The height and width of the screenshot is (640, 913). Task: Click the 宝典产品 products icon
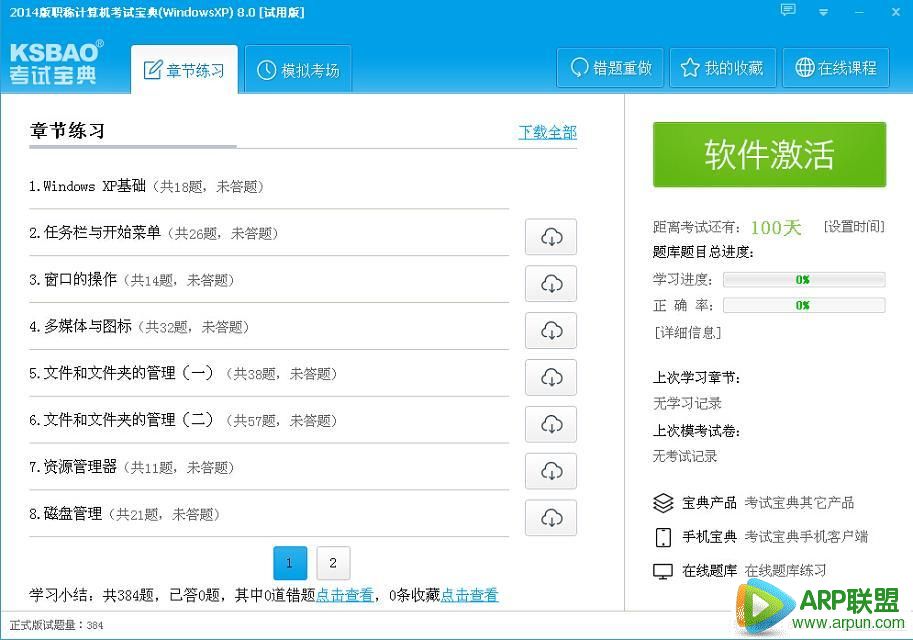click(663, 504)
